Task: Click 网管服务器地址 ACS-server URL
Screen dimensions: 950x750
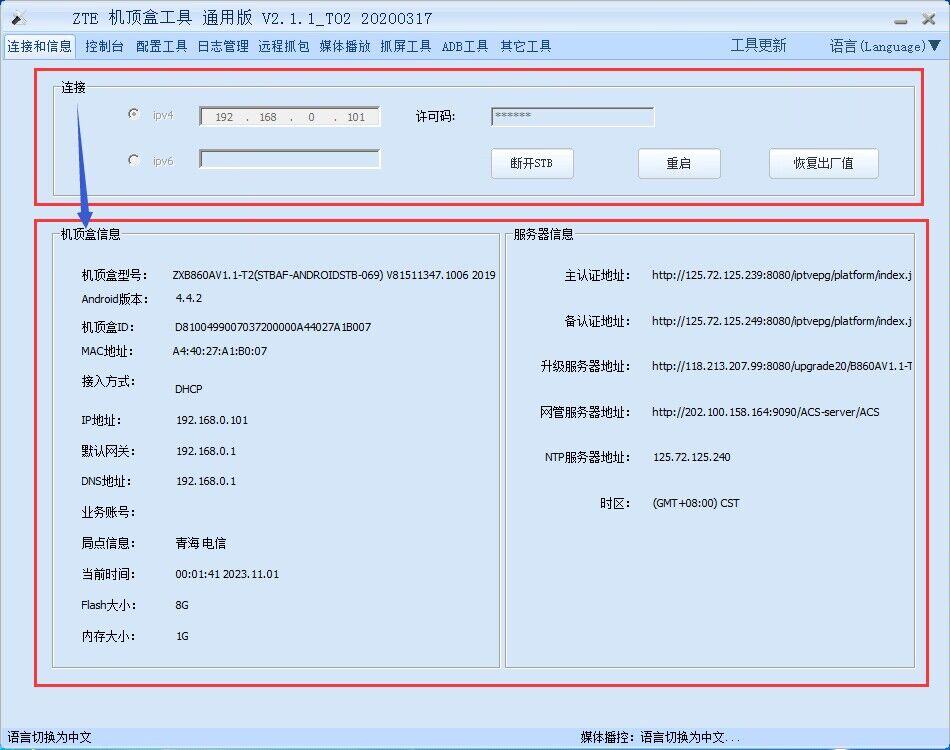Action: click(765, 412)
